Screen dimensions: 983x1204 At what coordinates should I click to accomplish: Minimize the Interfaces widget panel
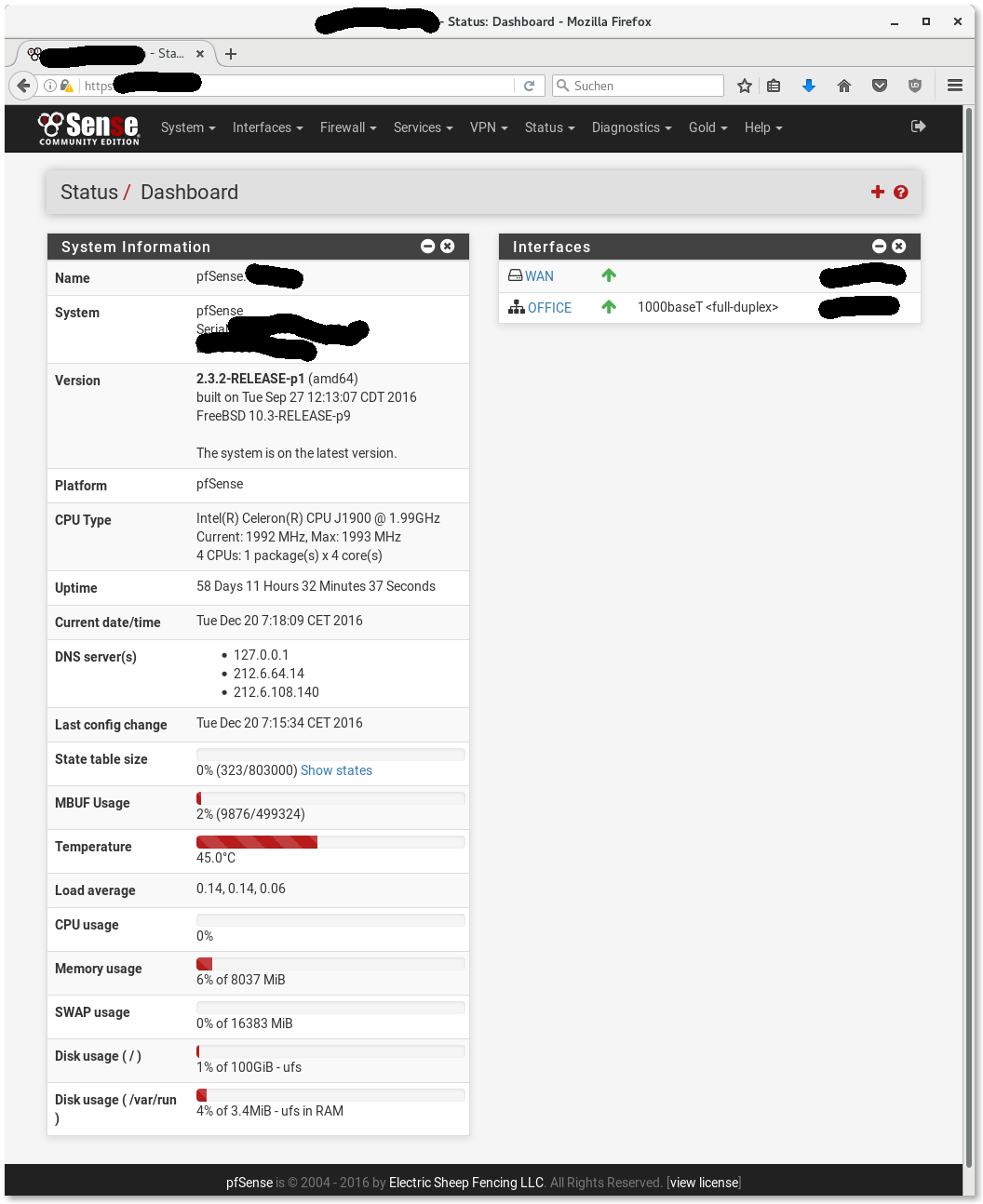coord(879,247)
